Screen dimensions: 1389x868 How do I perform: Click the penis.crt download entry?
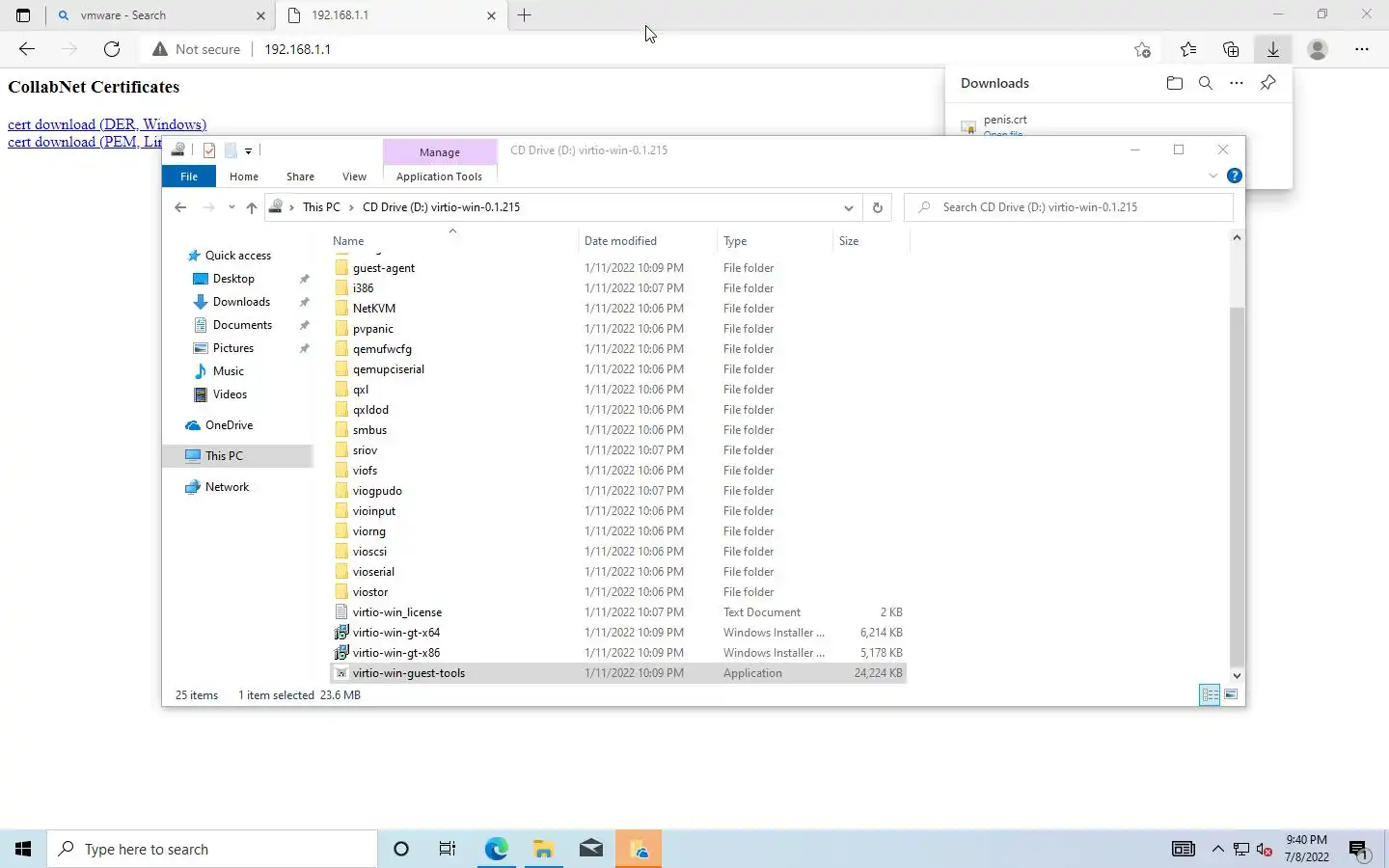pos(1005,121)
